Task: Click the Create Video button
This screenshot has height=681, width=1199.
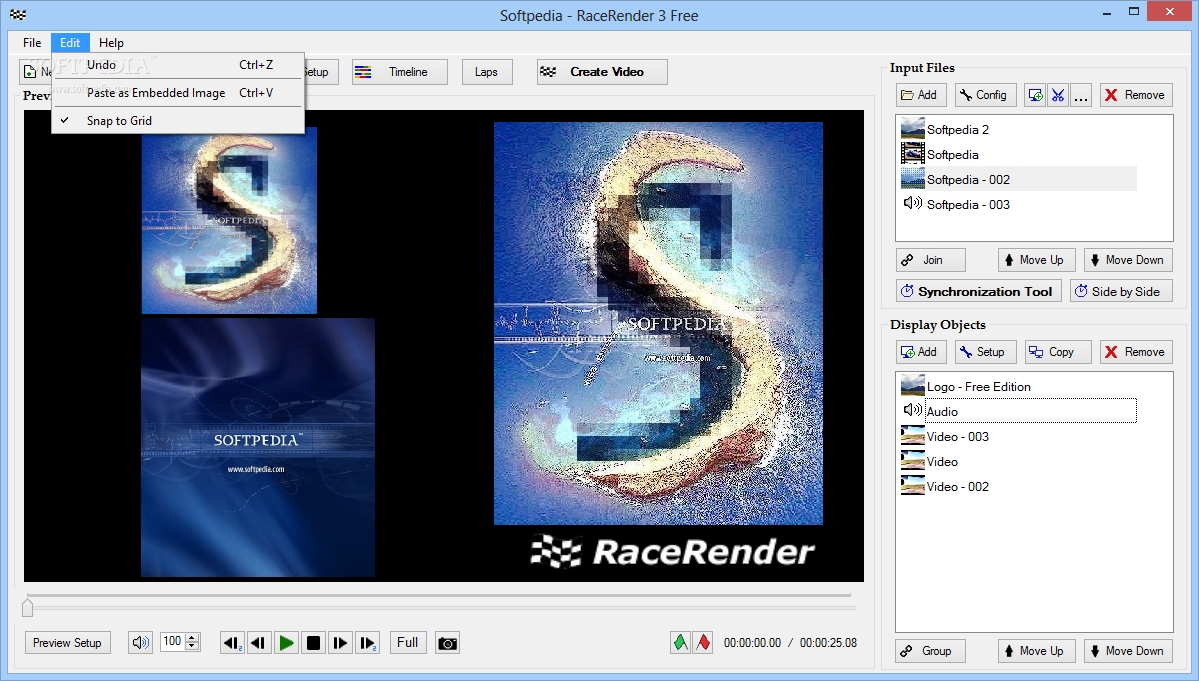Action: click(x=603, y=72)
